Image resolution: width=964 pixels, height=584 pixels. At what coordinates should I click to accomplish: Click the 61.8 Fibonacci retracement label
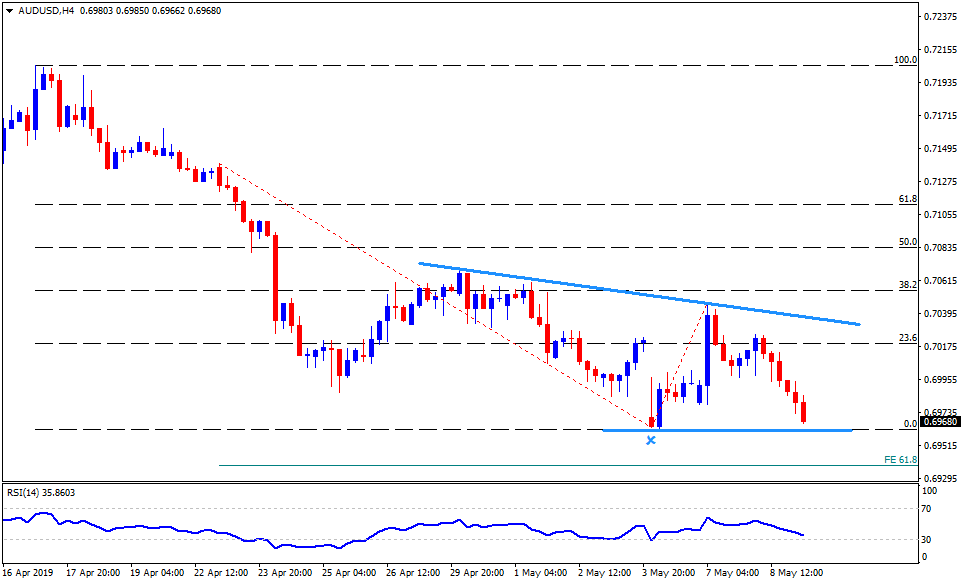(907, 199)
